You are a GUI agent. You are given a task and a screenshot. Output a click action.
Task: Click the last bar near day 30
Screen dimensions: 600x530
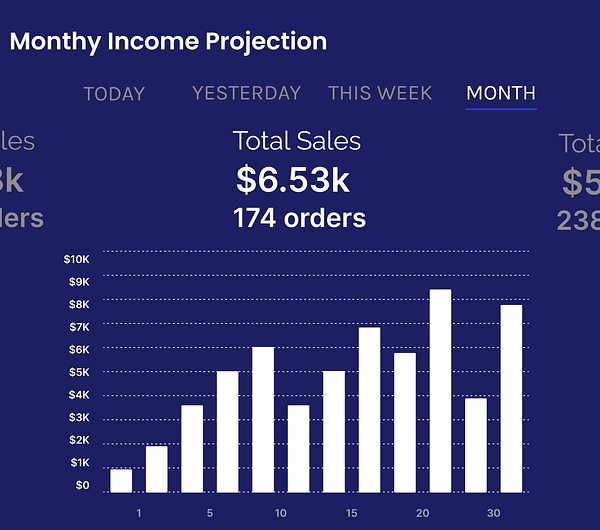click(511, 399)
